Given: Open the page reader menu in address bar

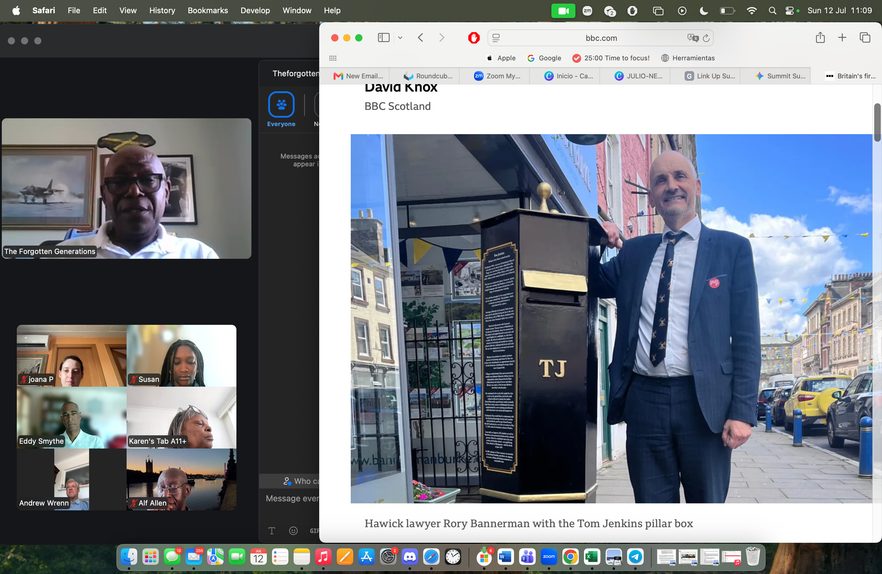Looking at the screenshot, I should click(496, 38).
